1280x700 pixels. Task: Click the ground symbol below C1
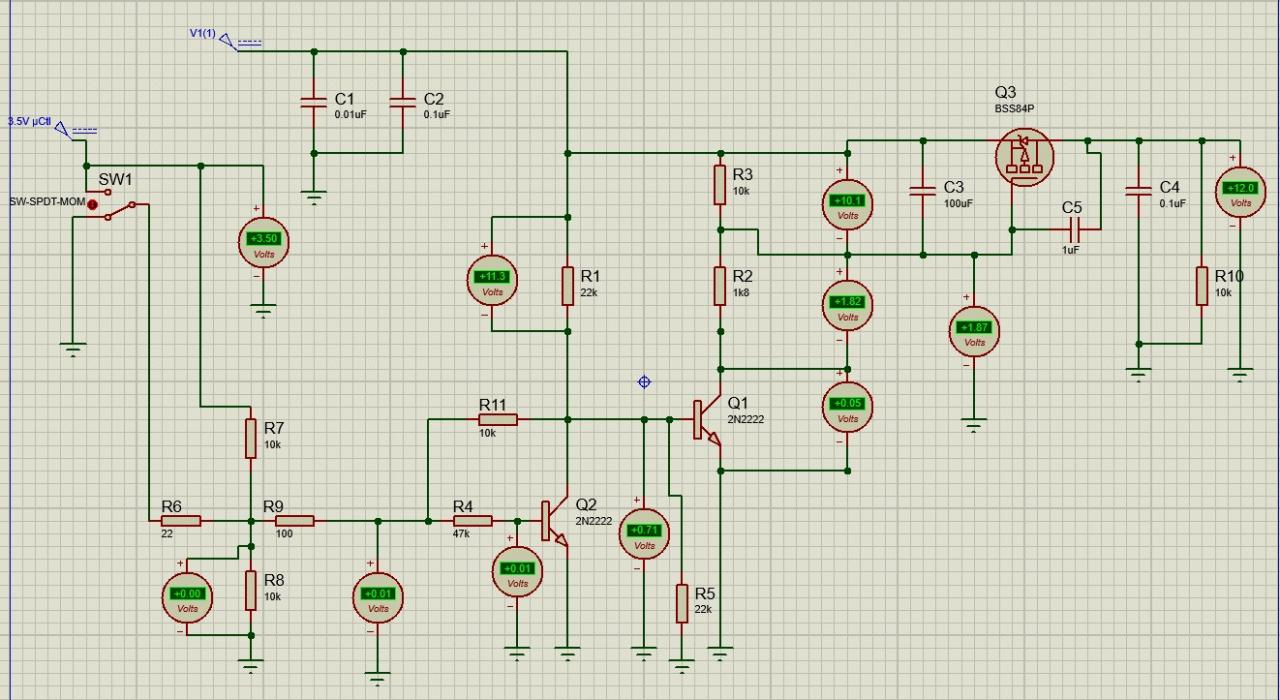point(314,197)
